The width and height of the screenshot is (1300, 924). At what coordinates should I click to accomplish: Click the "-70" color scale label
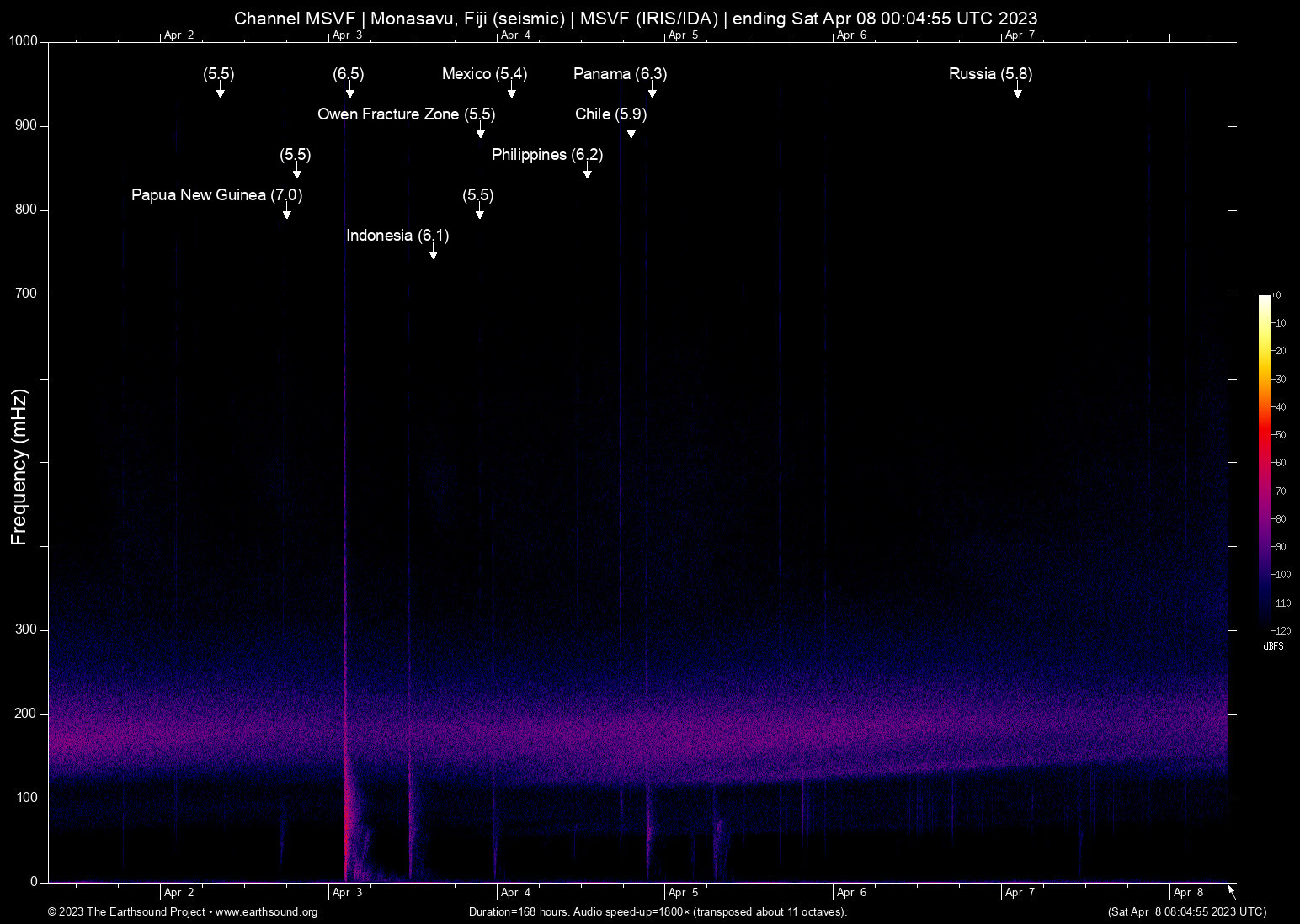coord(1279,491)
